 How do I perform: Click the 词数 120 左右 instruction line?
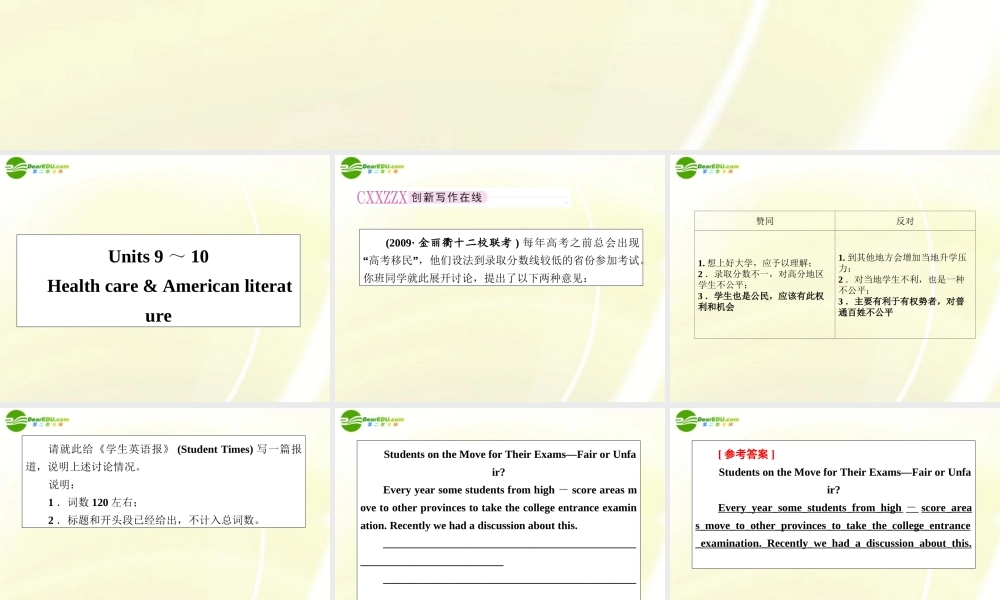[95, 502]
